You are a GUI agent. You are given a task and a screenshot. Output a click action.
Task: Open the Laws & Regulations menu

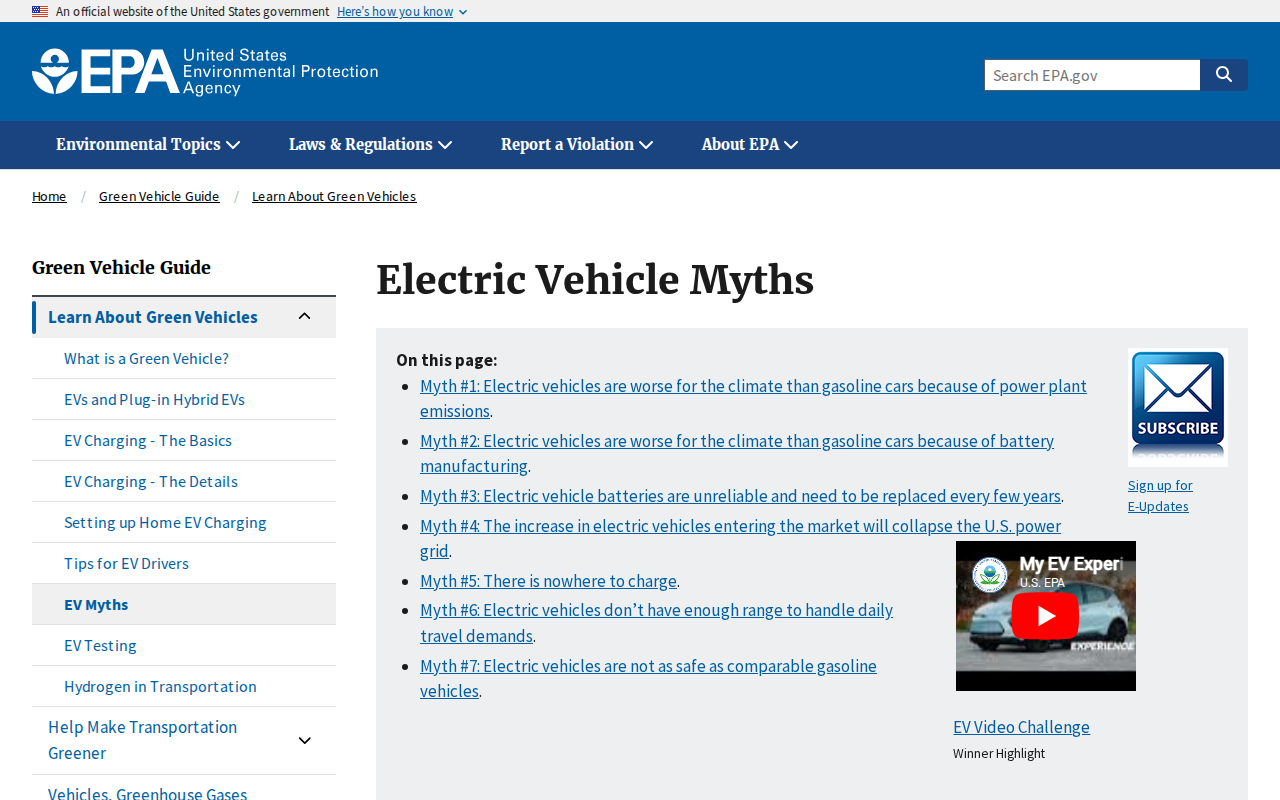pyautogui.click(x=370, y=145)
